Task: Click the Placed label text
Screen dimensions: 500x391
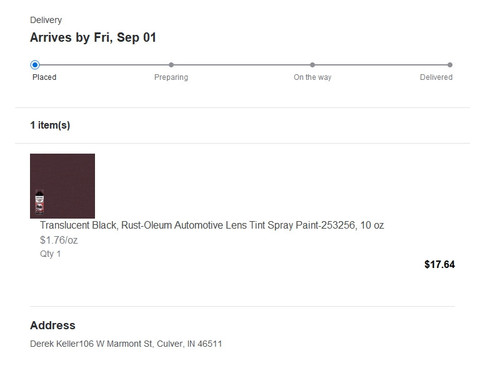Action: pos(44,77)
